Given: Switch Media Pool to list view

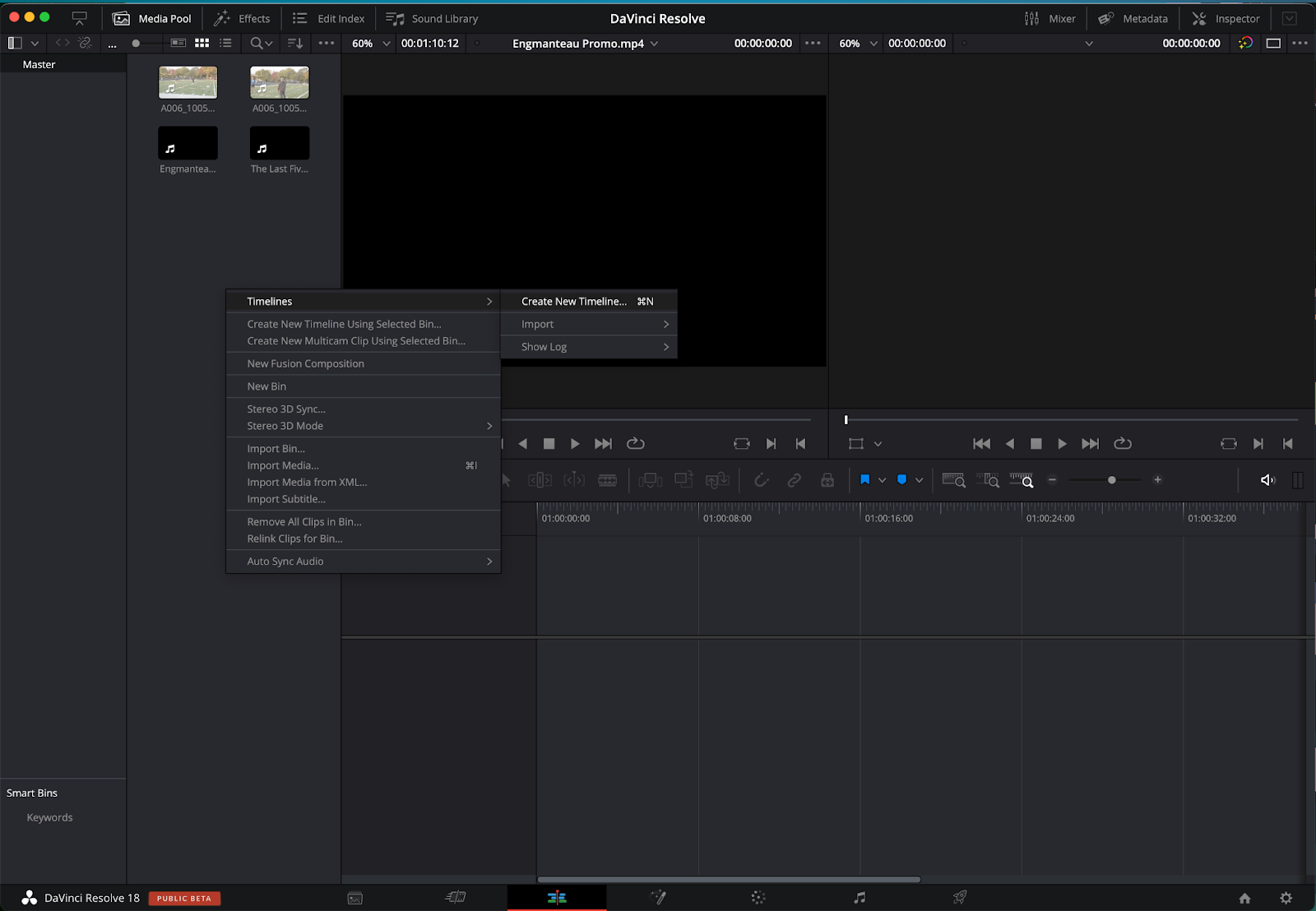Looking at the screenshot, I should (226, 43).
